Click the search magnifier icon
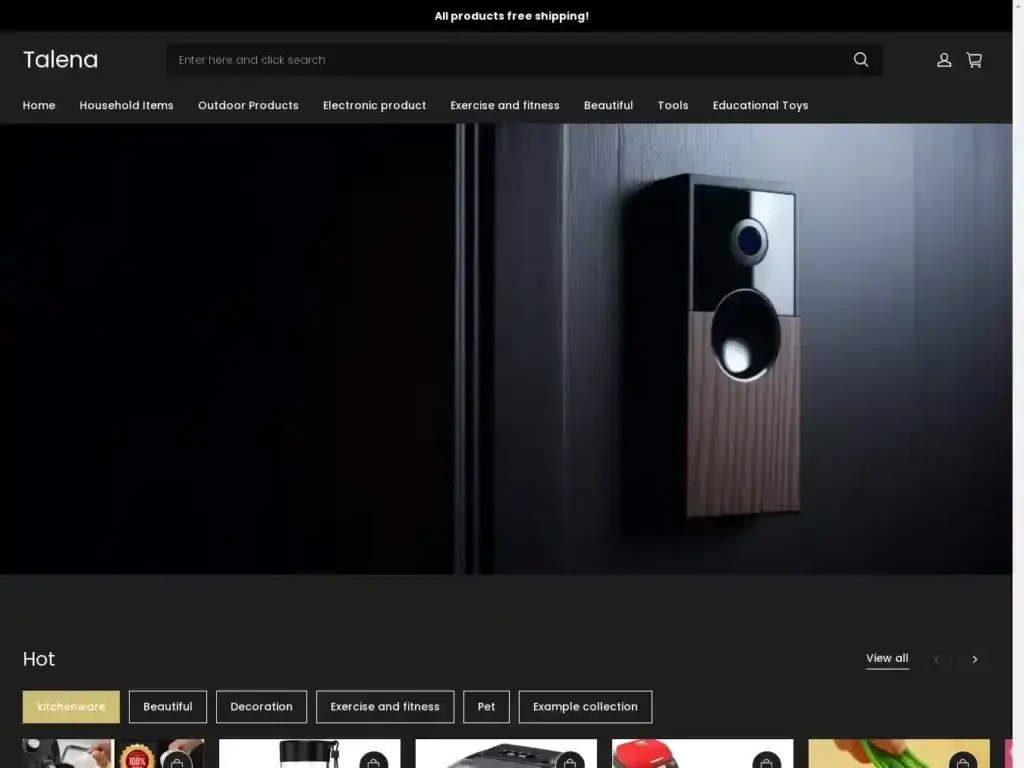Viewport: 1024px width, 768px height. coord(860,60)
